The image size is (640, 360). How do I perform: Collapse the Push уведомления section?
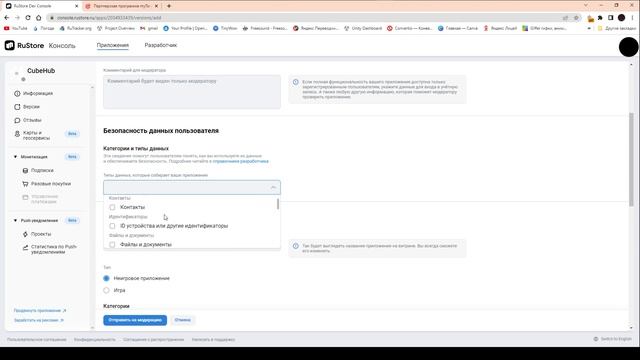point(16,220)
